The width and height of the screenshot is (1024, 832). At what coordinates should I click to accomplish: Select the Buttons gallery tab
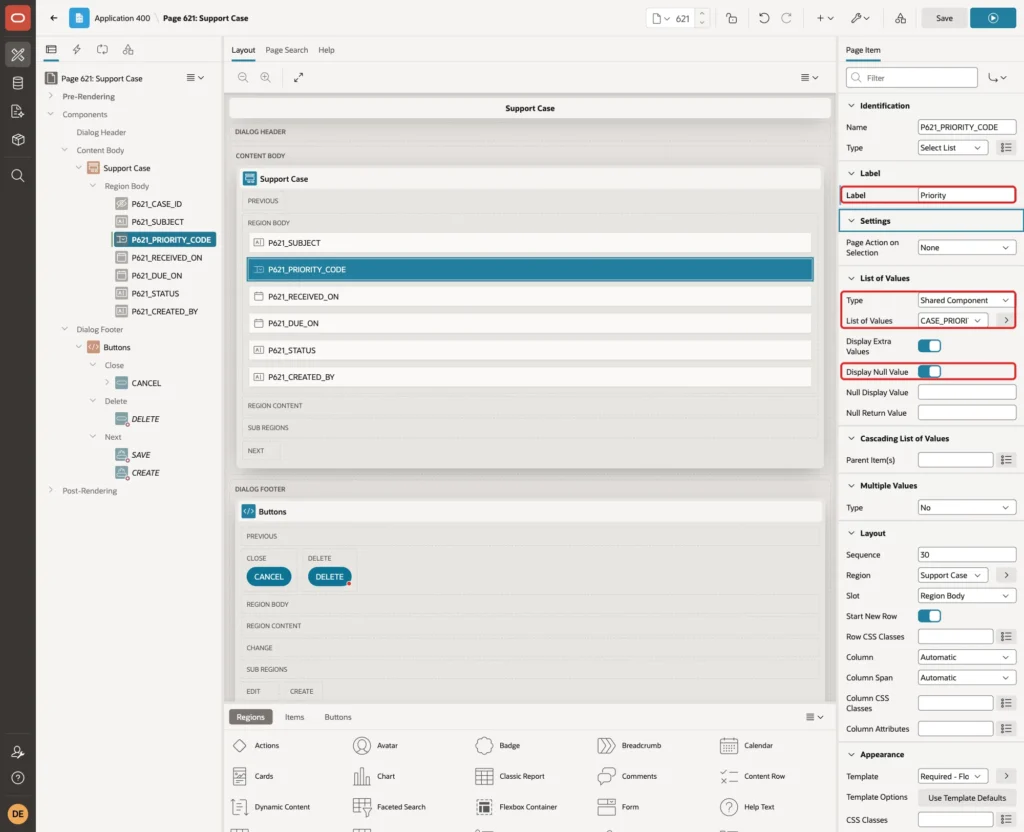coord(338,717)
